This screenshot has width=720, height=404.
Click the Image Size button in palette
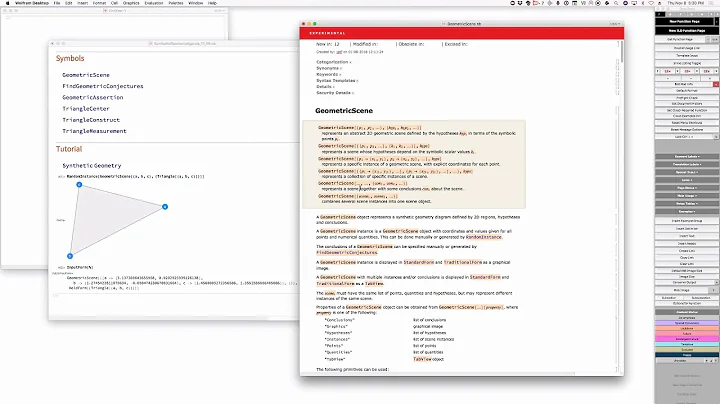pos(687,277)
